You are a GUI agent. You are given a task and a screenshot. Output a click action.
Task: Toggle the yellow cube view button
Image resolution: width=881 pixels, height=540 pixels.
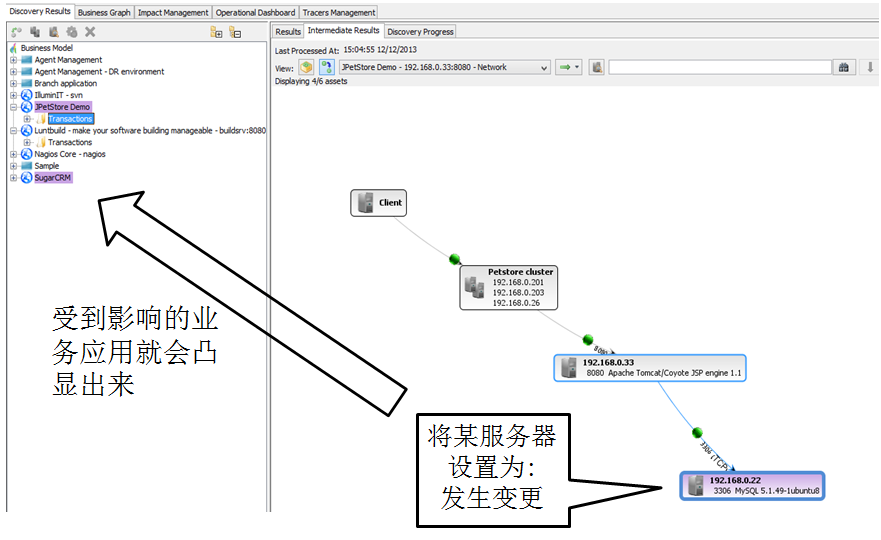(306, 67)
